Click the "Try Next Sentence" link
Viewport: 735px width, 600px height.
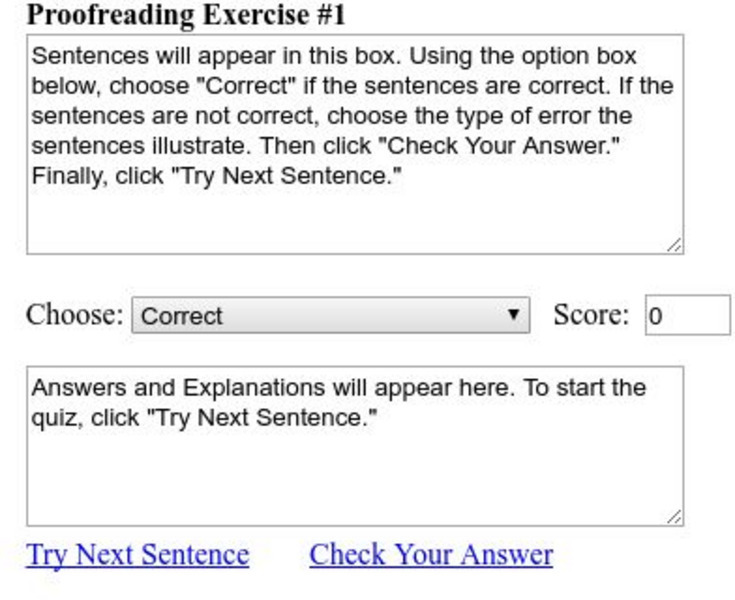point(137,554)
